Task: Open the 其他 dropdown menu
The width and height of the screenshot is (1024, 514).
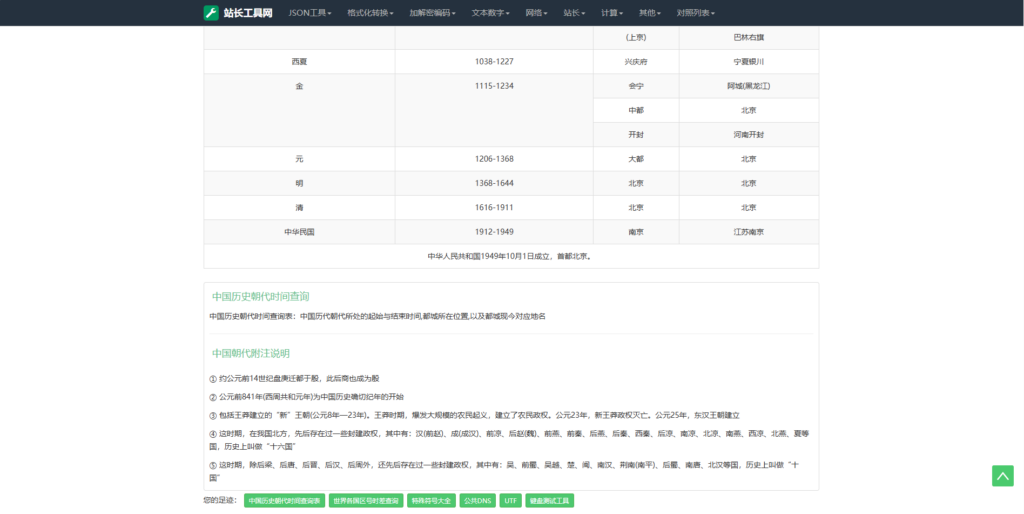Action: click(650, 12)
